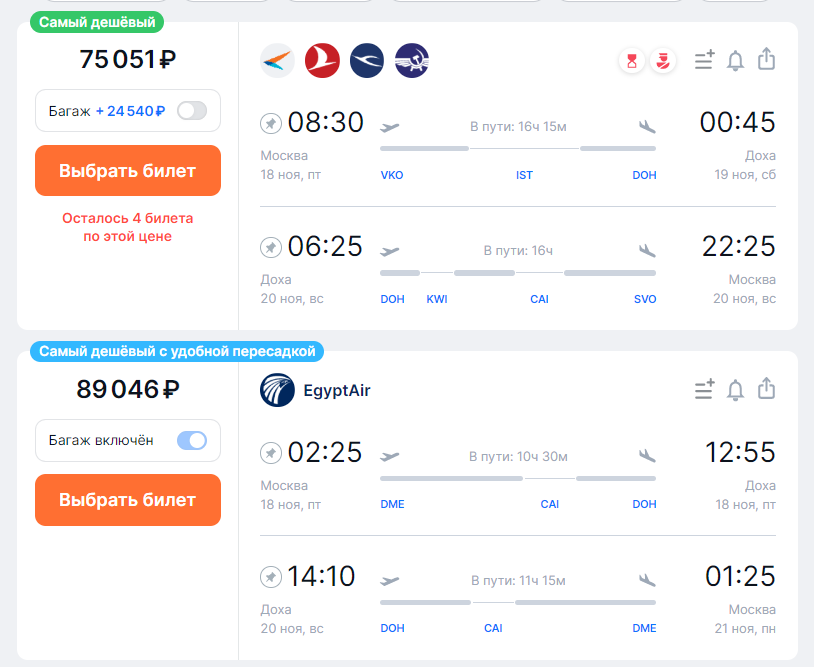Pin the 02:25 EgyptAir departure flight
814x667 pixels.
(x=270, y=453)
